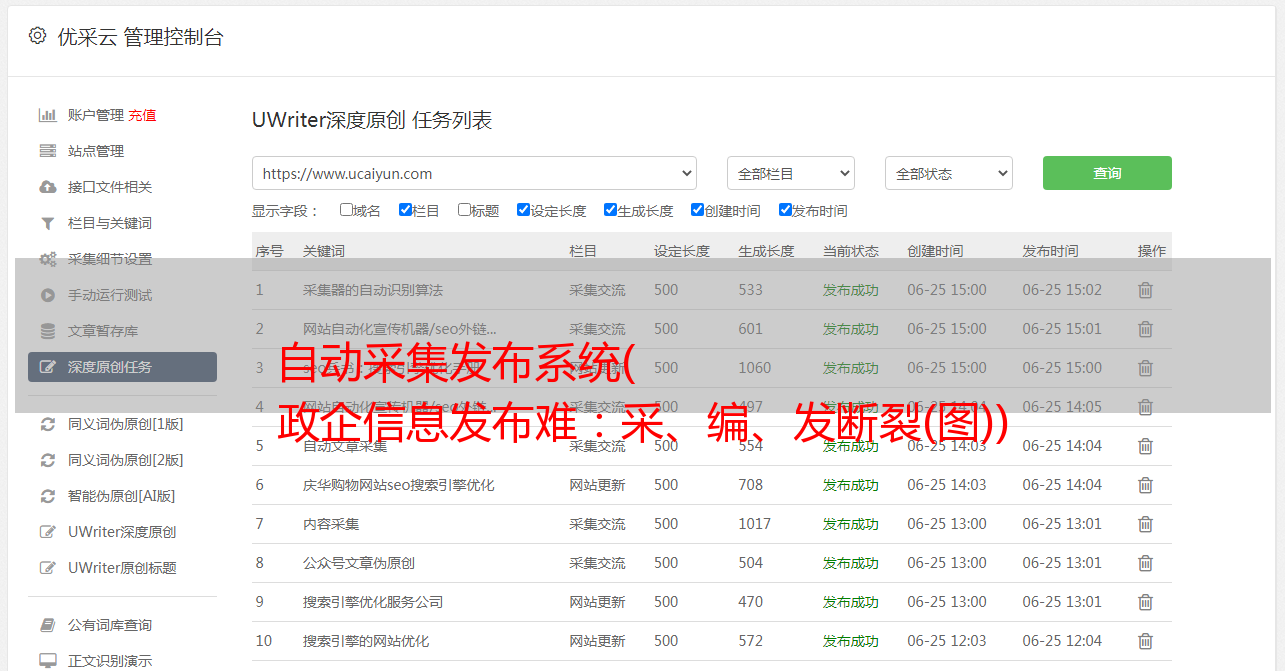Delete row 7 内容采集 via trash icon
The width and height of the screenshot is (1285, 671).
pos(1146,524)
